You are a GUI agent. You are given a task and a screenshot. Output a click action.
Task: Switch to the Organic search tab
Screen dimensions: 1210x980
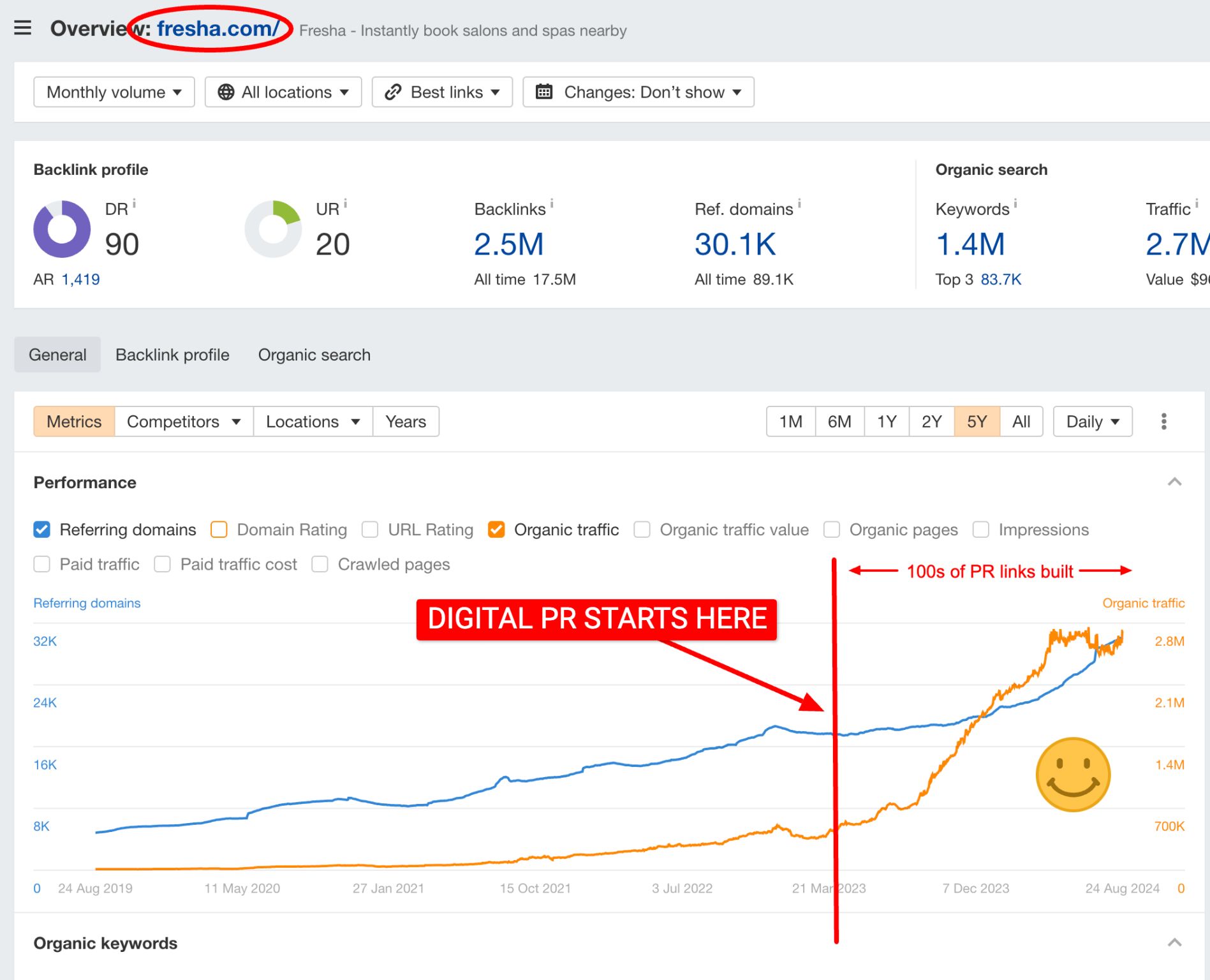tap(314, 355)
